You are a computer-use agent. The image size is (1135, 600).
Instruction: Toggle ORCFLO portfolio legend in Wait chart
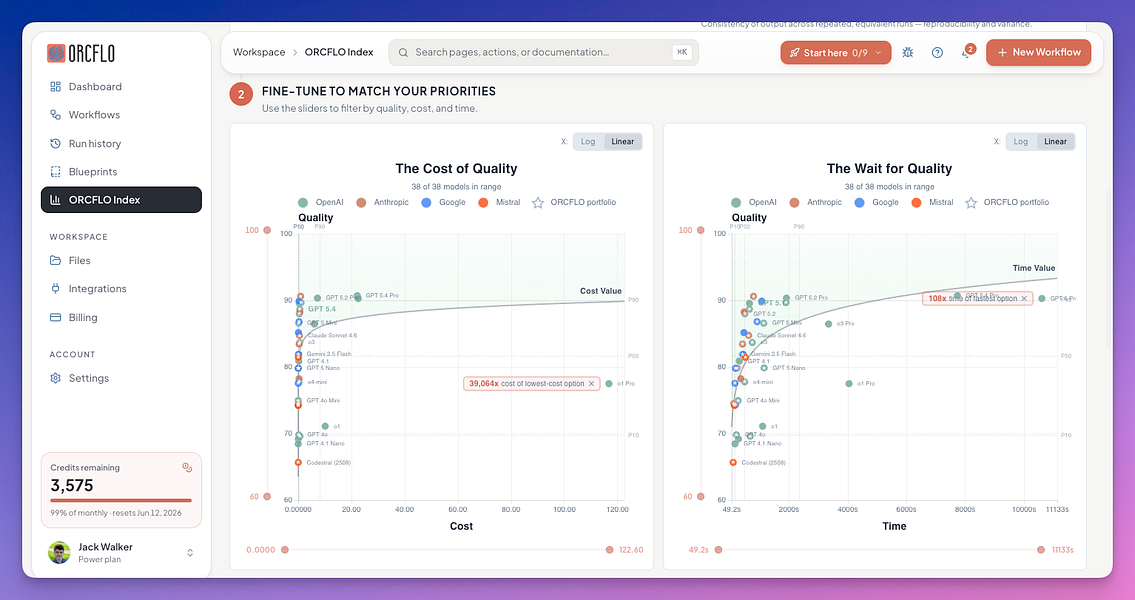[1007, 203]
